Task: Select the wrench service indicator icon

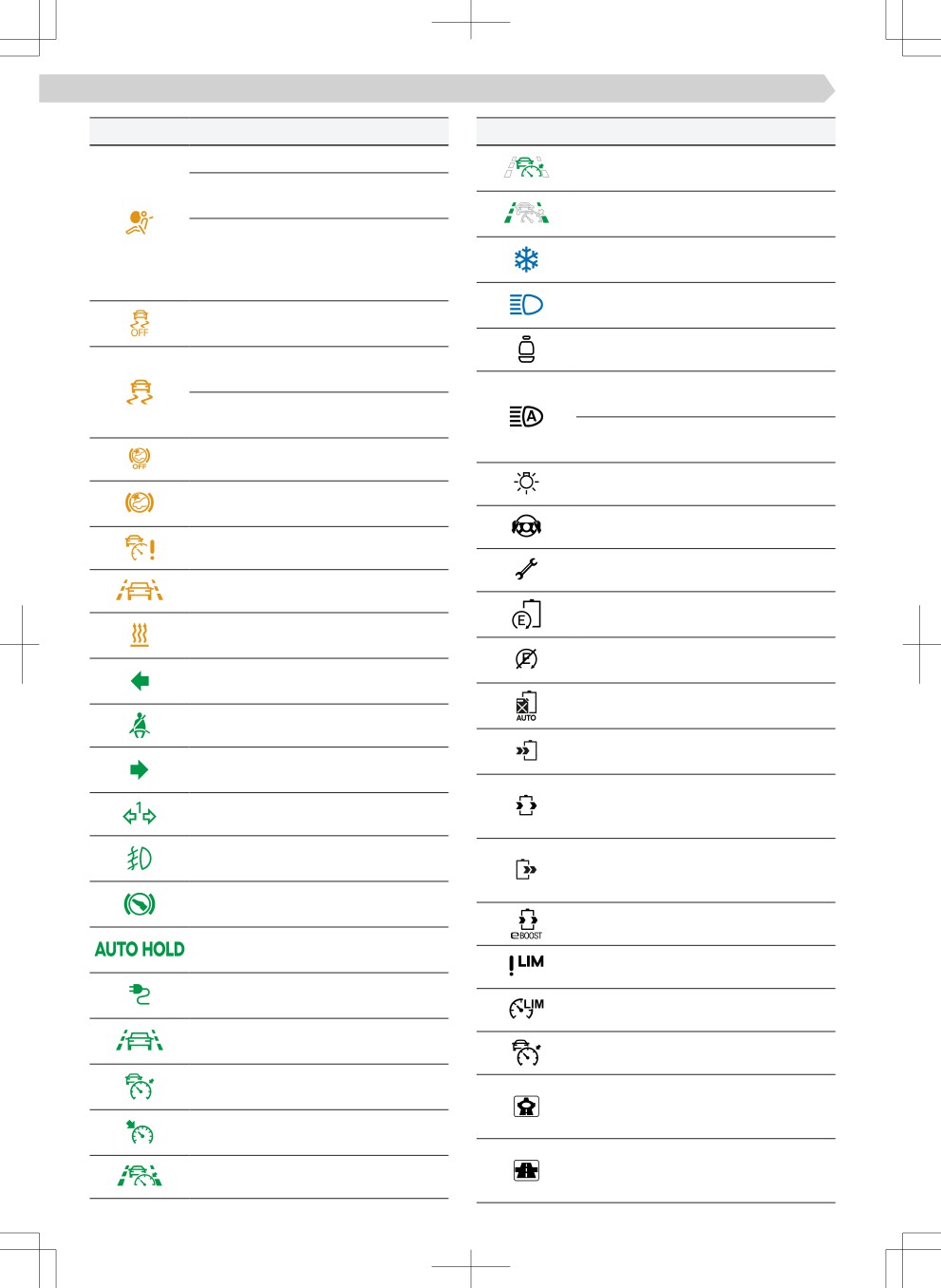Action: click(526, 569)
